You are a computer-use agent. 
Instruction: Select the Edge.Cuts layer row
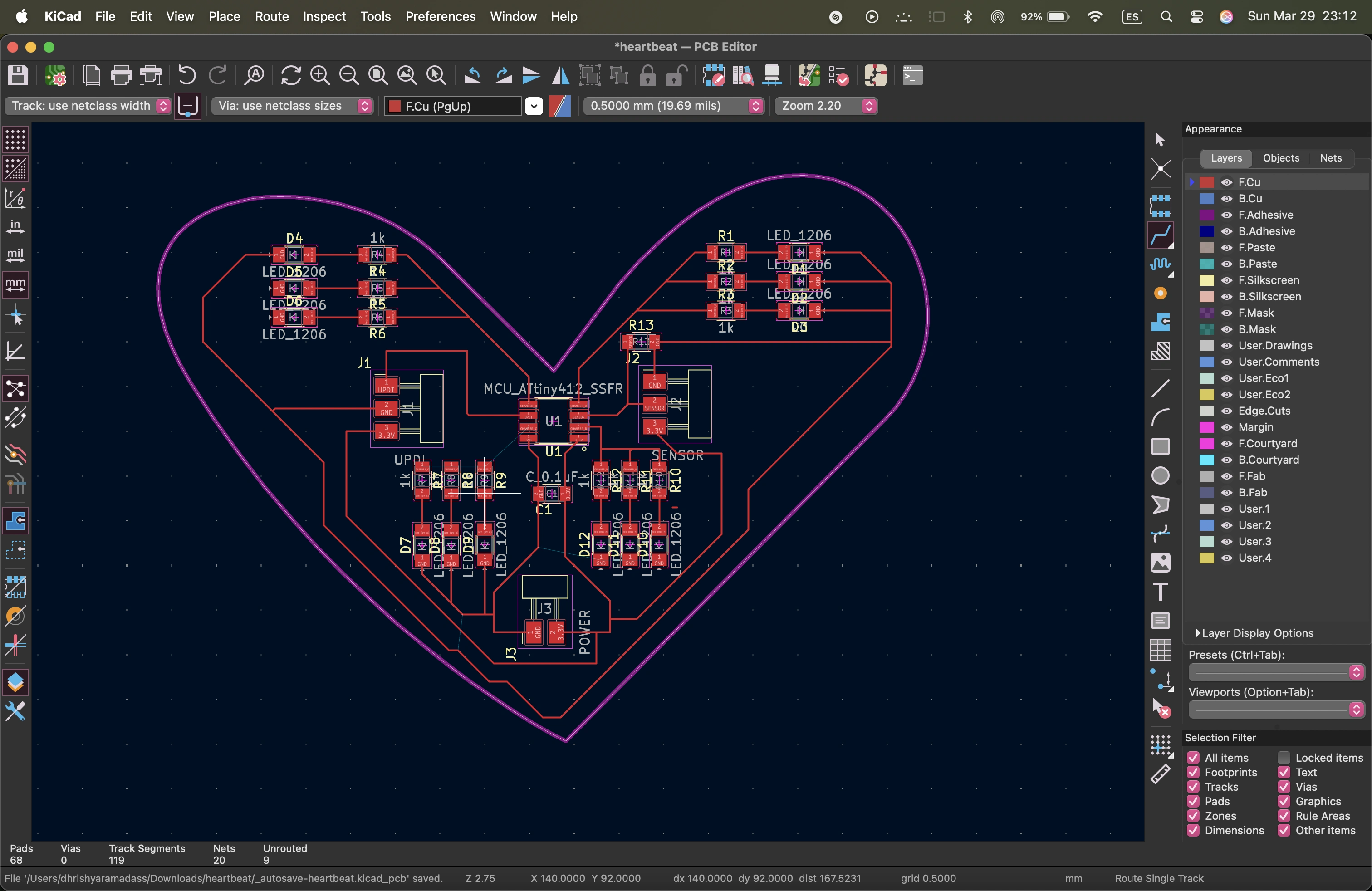(x=1264, y=411)
